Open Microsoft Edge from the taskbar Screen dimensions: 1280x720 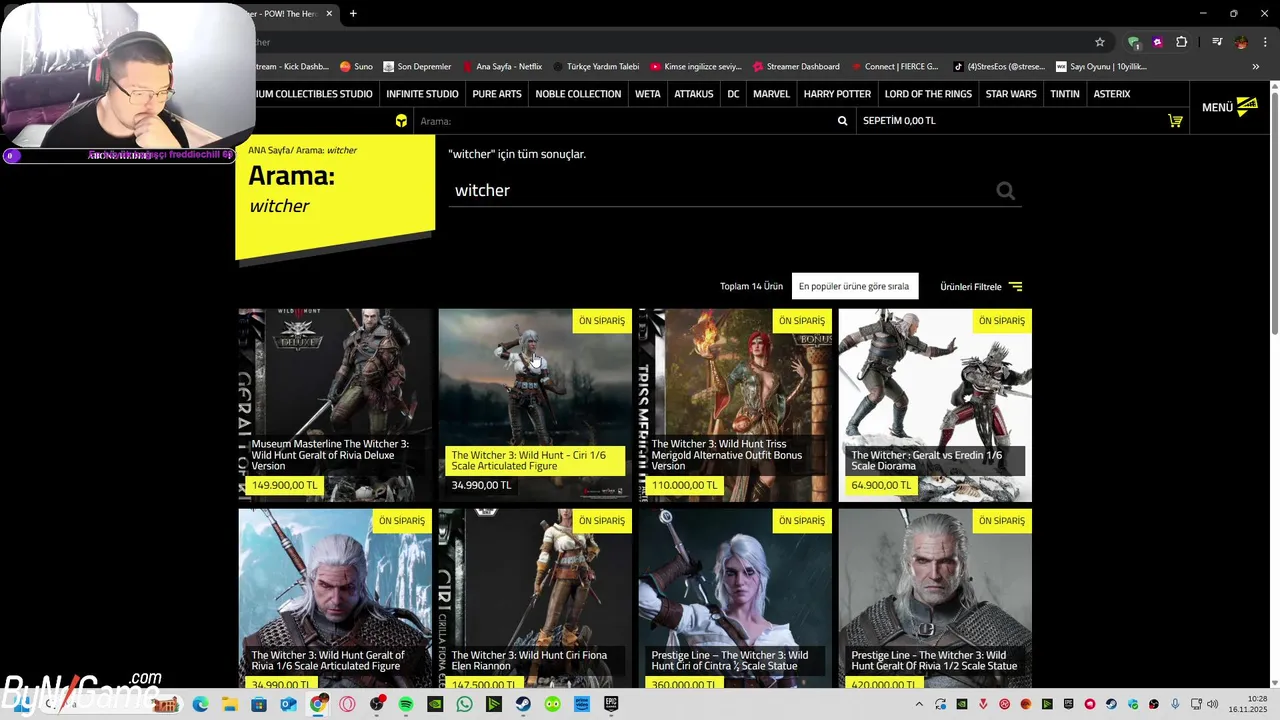tap(200, 704)
